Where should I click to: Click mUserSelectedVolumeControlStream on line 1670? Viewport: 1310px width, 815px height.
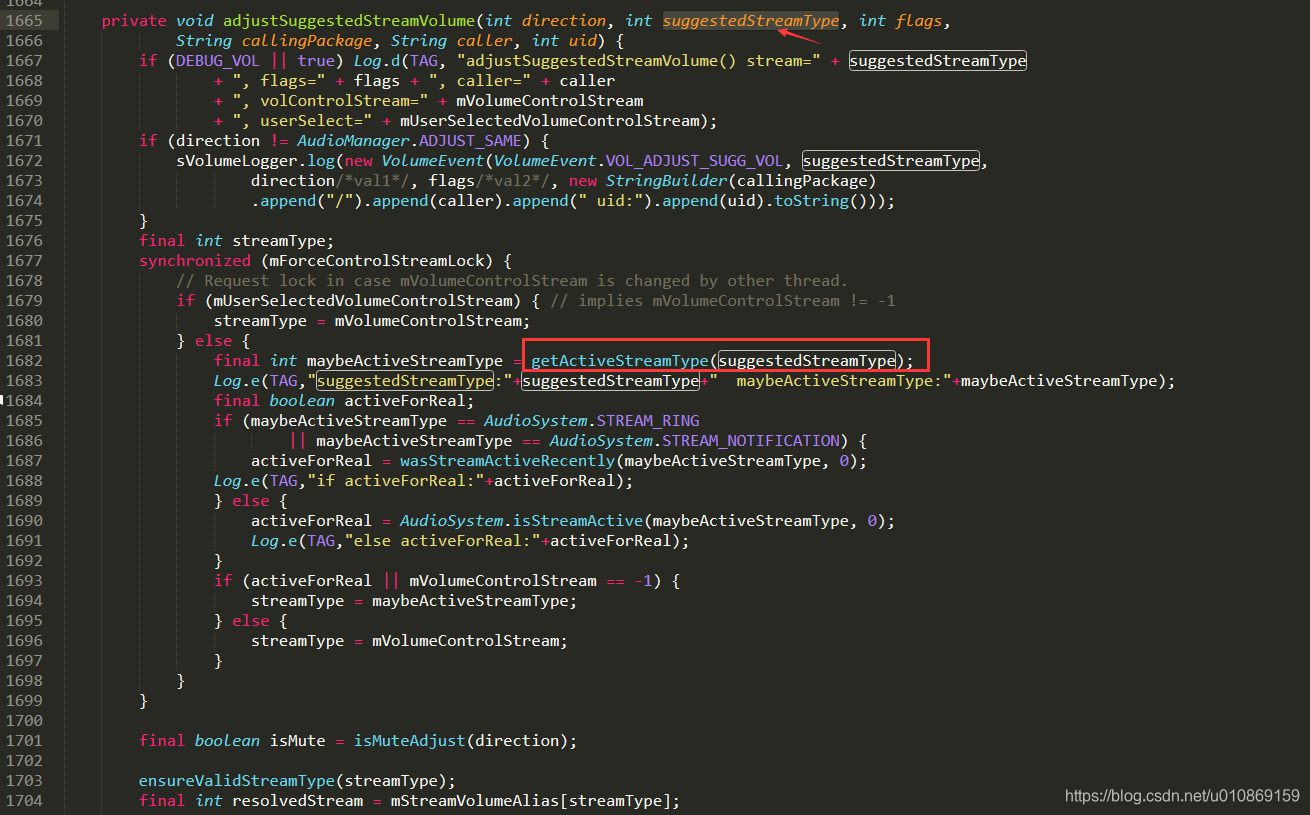(549, 121)
